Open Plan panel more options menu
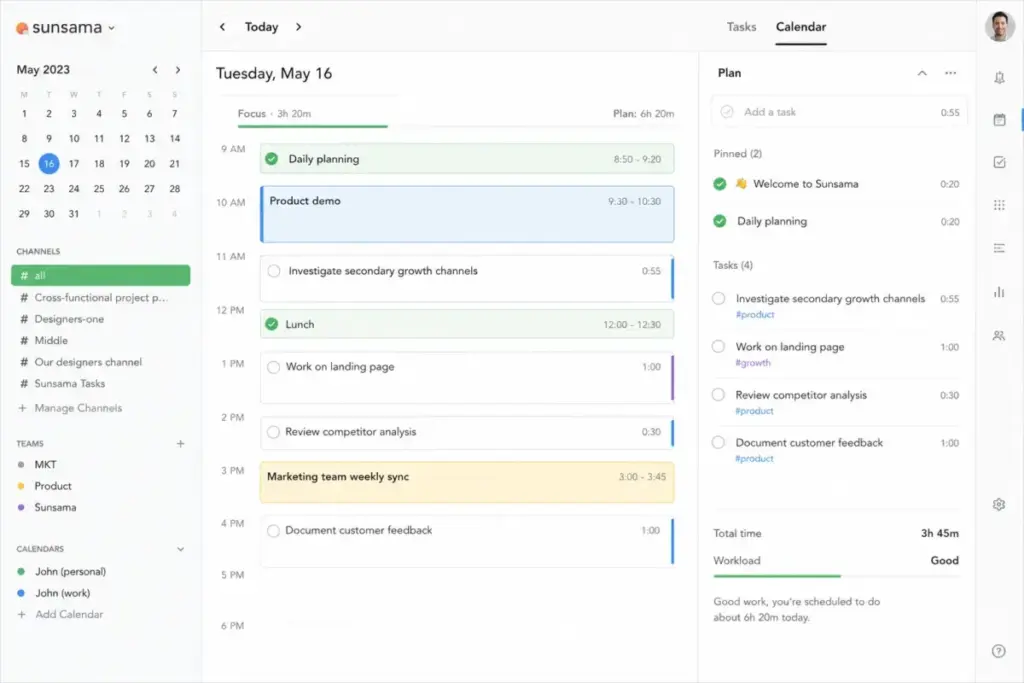This screenshot has width=1024, height=683. point(950,73)
